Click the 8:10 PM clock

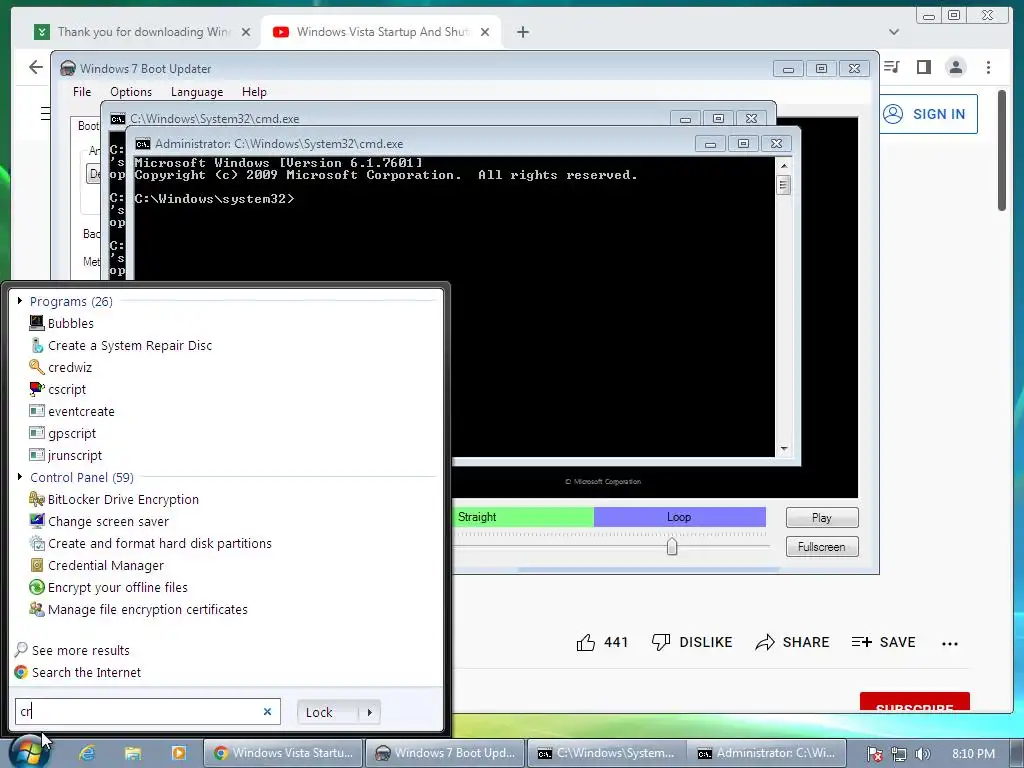click(973, 754)
